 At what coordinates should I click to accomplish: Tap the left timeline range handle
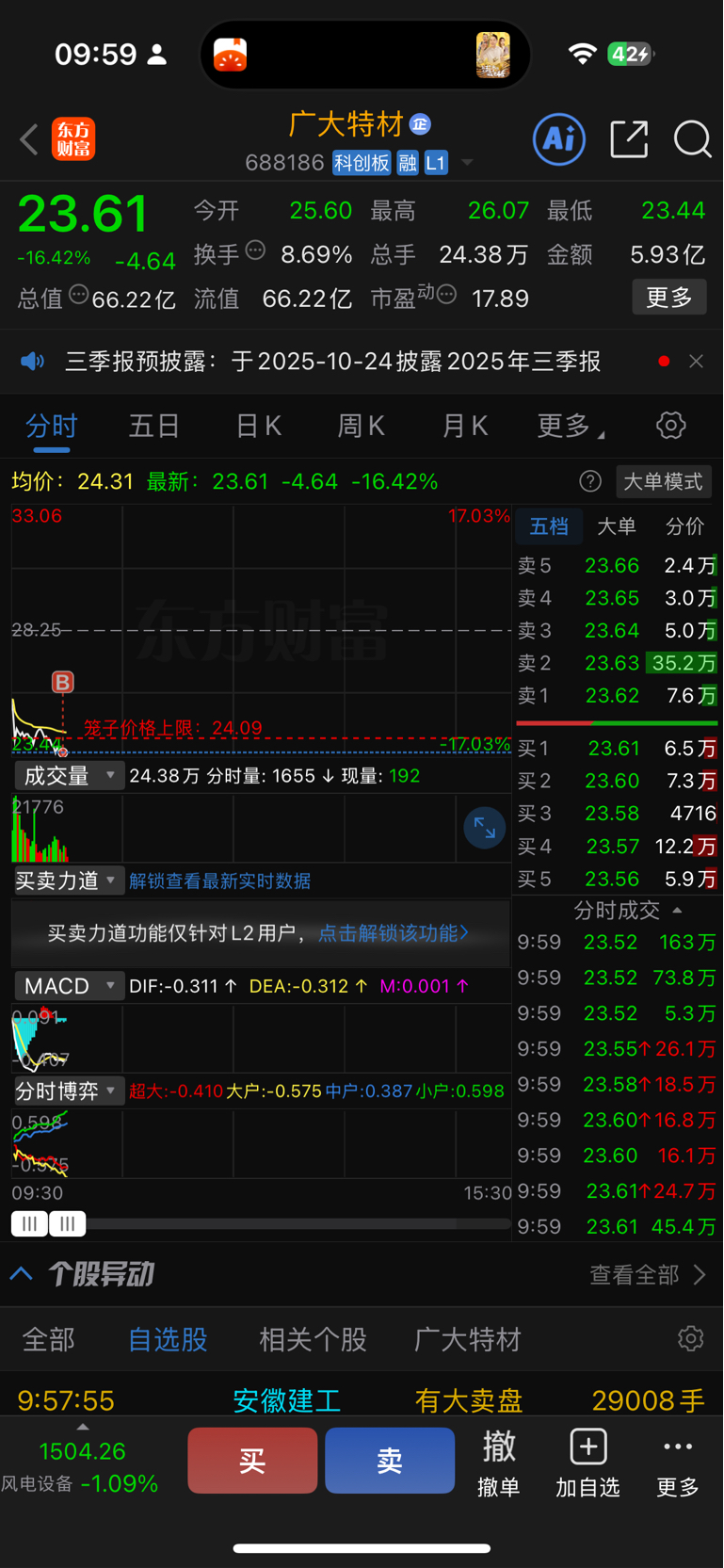(x=30, y=1223)
